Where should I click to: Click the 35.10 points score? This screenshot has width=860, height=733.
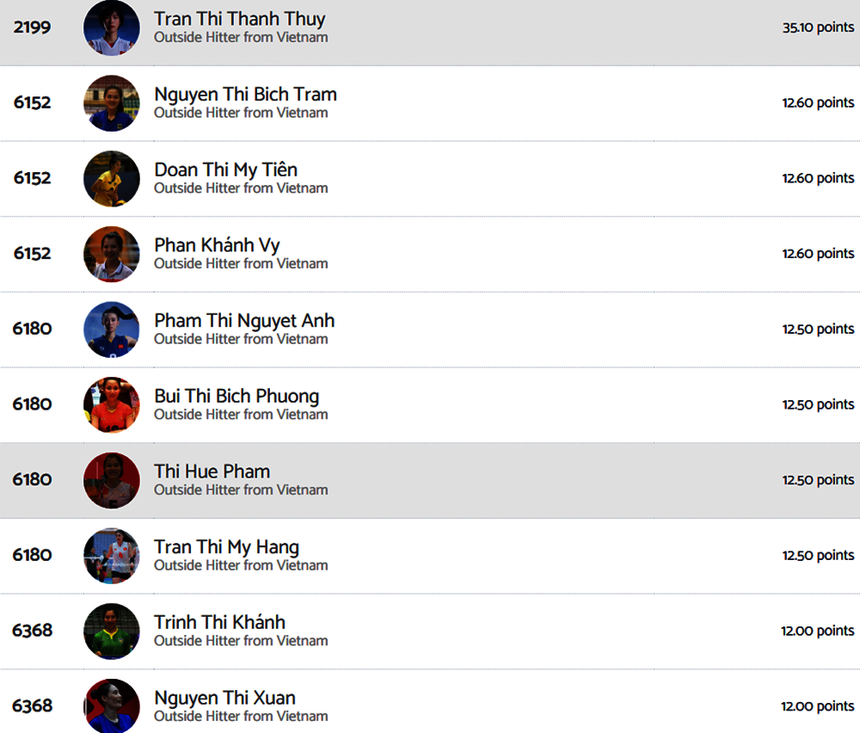click(818, 28)
